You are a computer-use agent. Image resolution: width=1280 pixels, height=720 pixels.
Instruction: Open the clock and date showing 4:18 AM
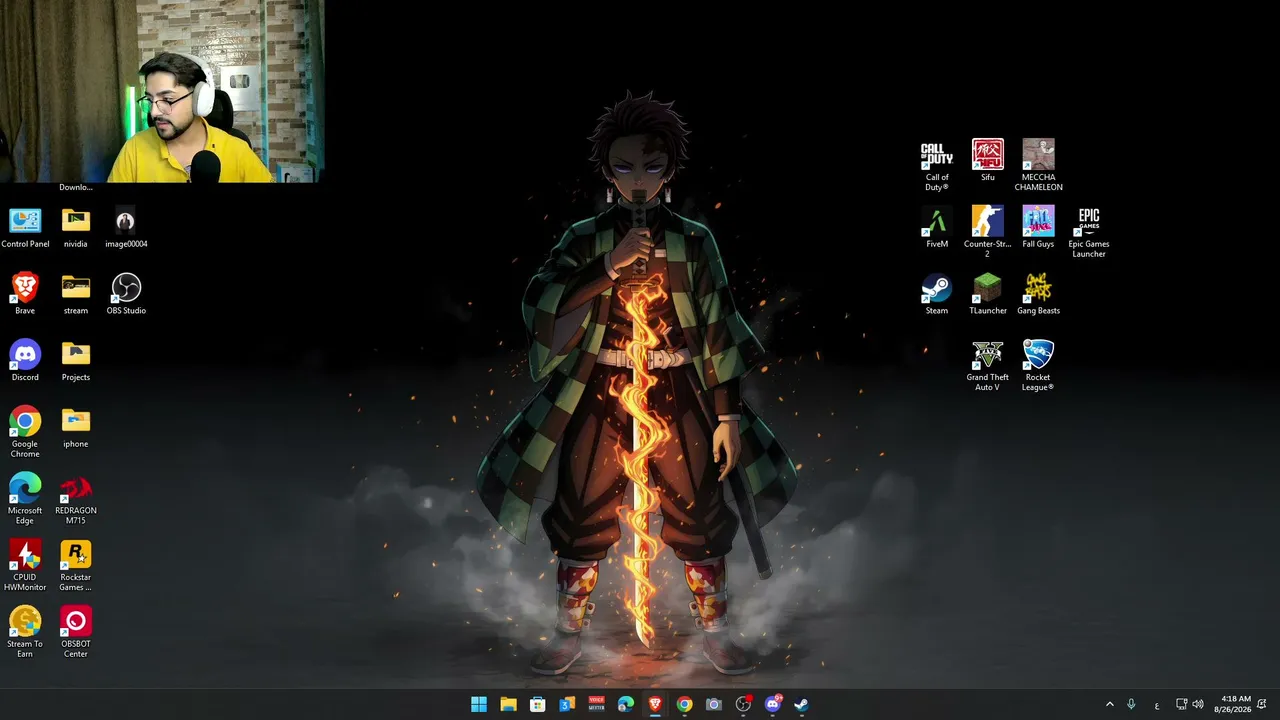pos(1232,704)
